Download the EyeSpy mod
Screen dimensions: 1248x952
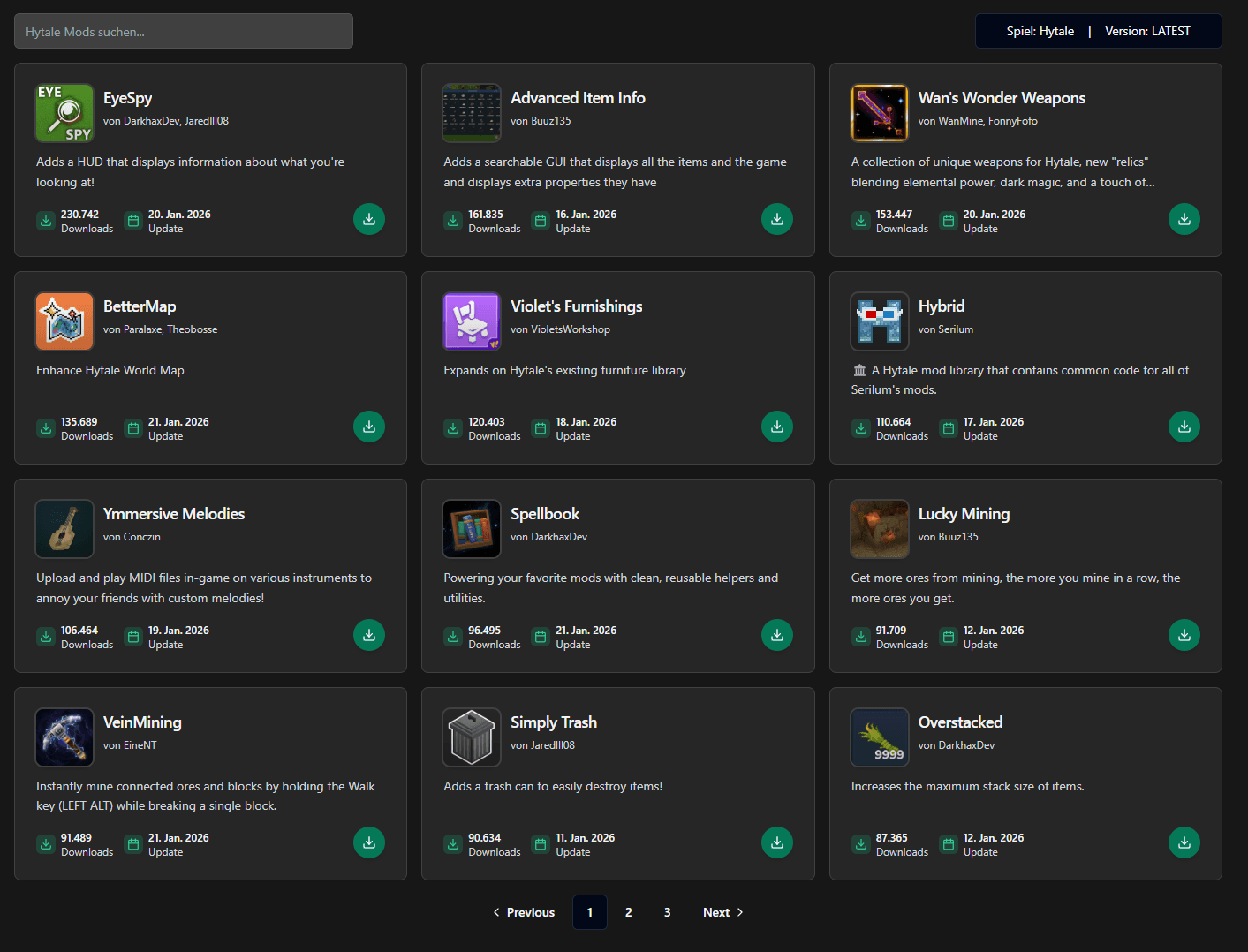click(369, 219)
